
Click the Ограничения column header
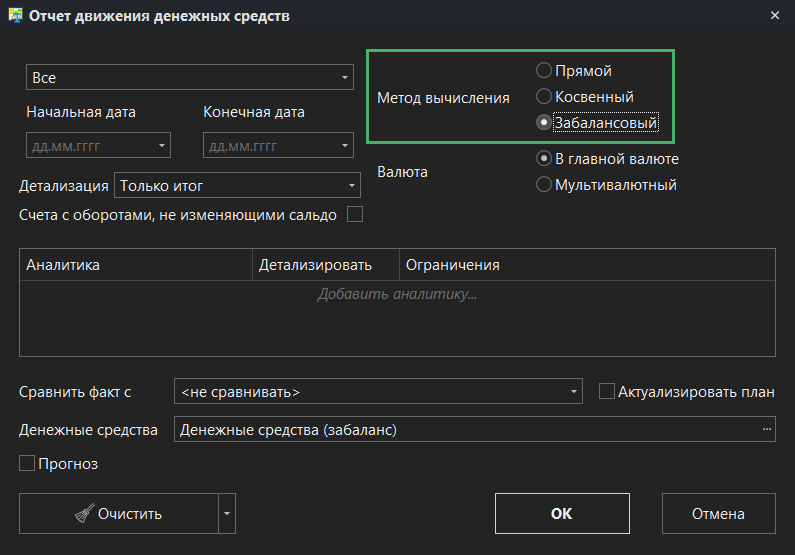587,265
